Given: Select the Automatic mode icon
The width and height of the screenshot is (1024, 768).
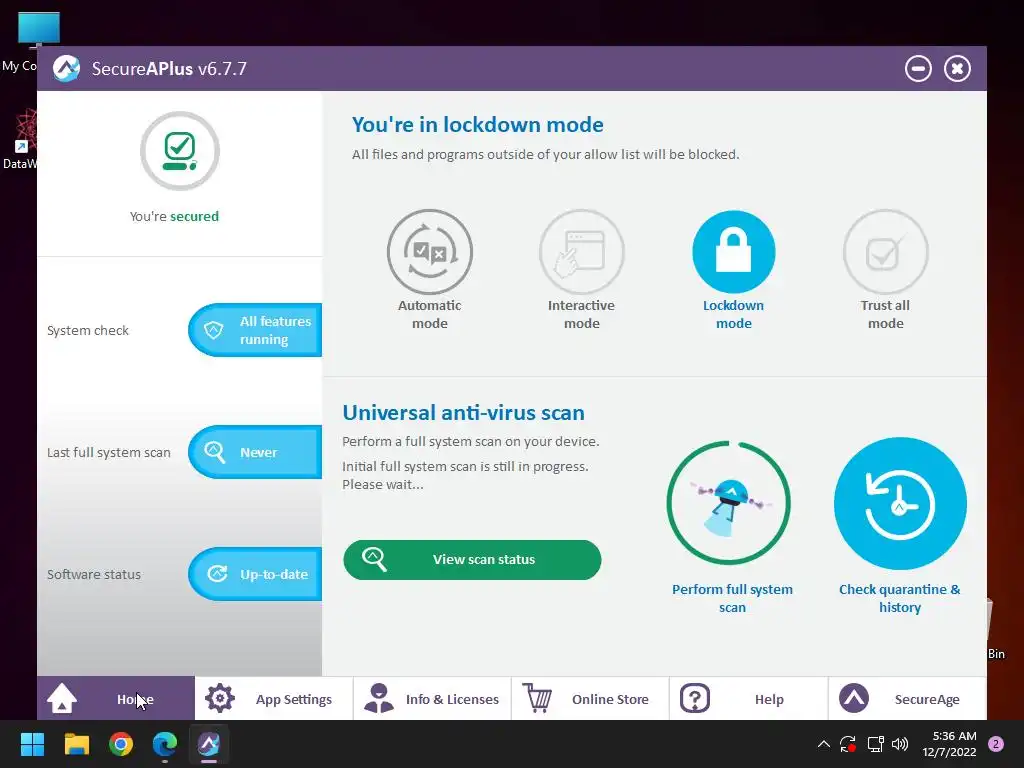Looking at the screenshot, I should 430,251.
